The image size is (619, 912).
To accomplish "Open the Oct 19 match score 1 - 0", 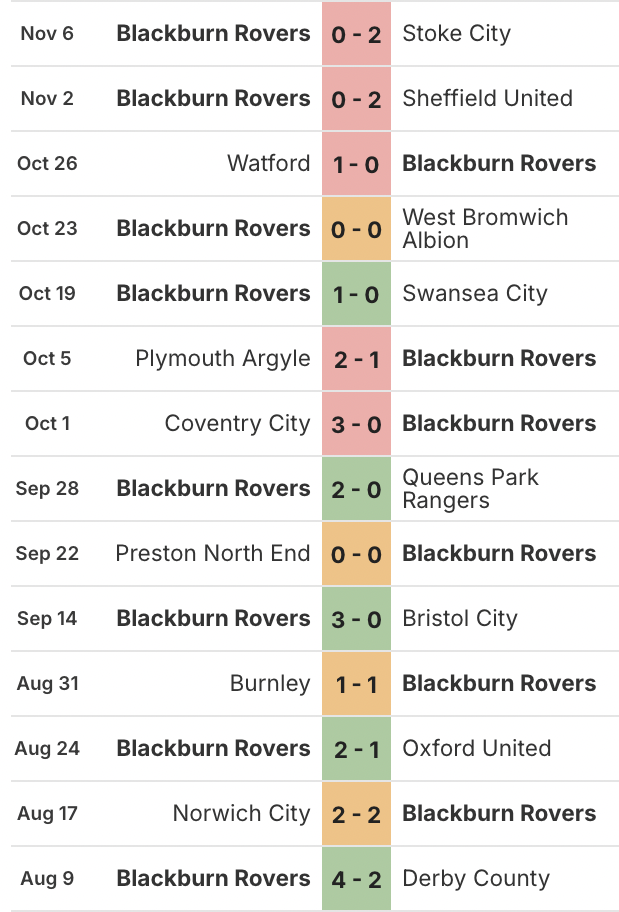I will 356,294.
